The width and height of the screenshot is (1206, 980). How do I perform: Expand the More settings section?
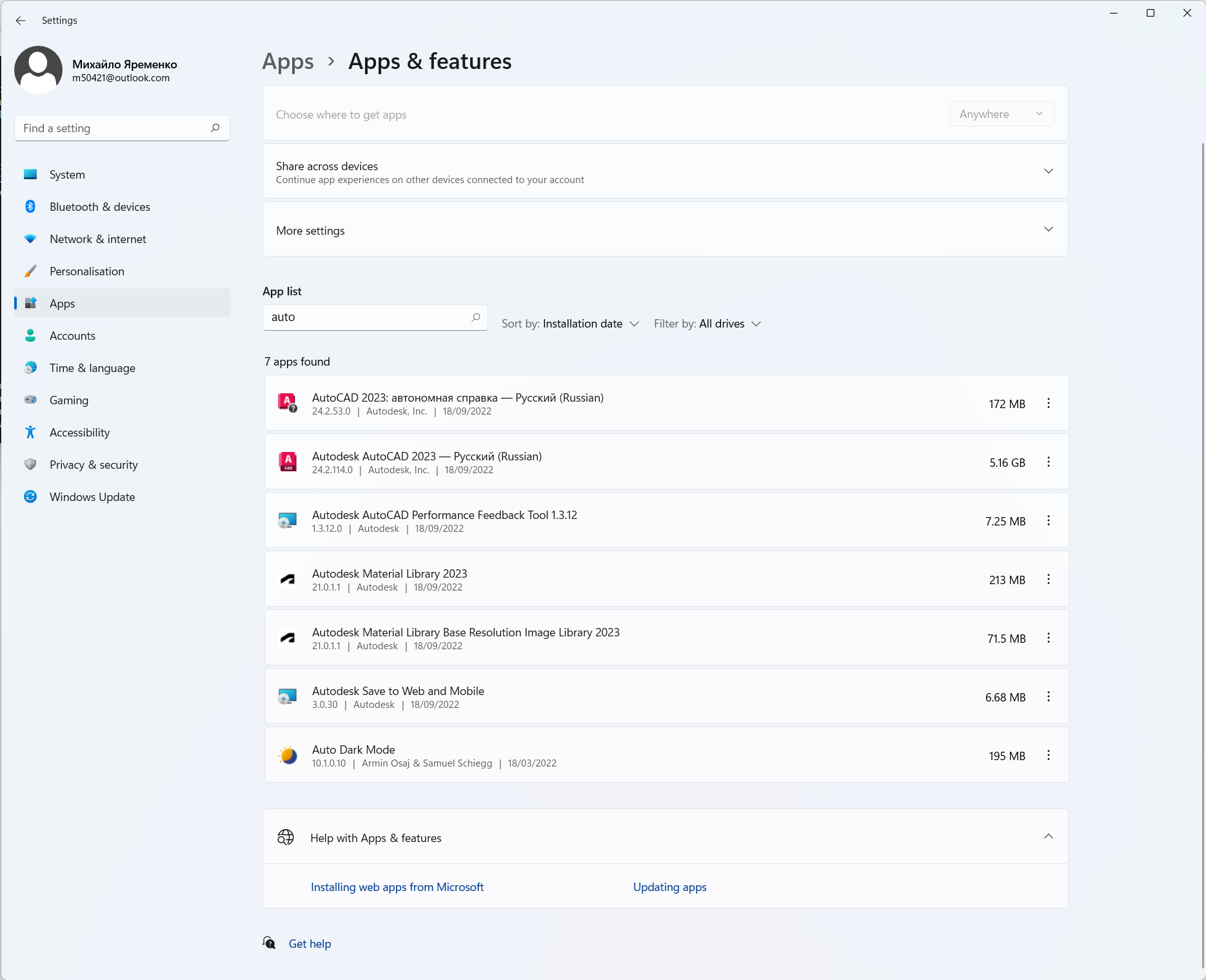coord(1049,230)
